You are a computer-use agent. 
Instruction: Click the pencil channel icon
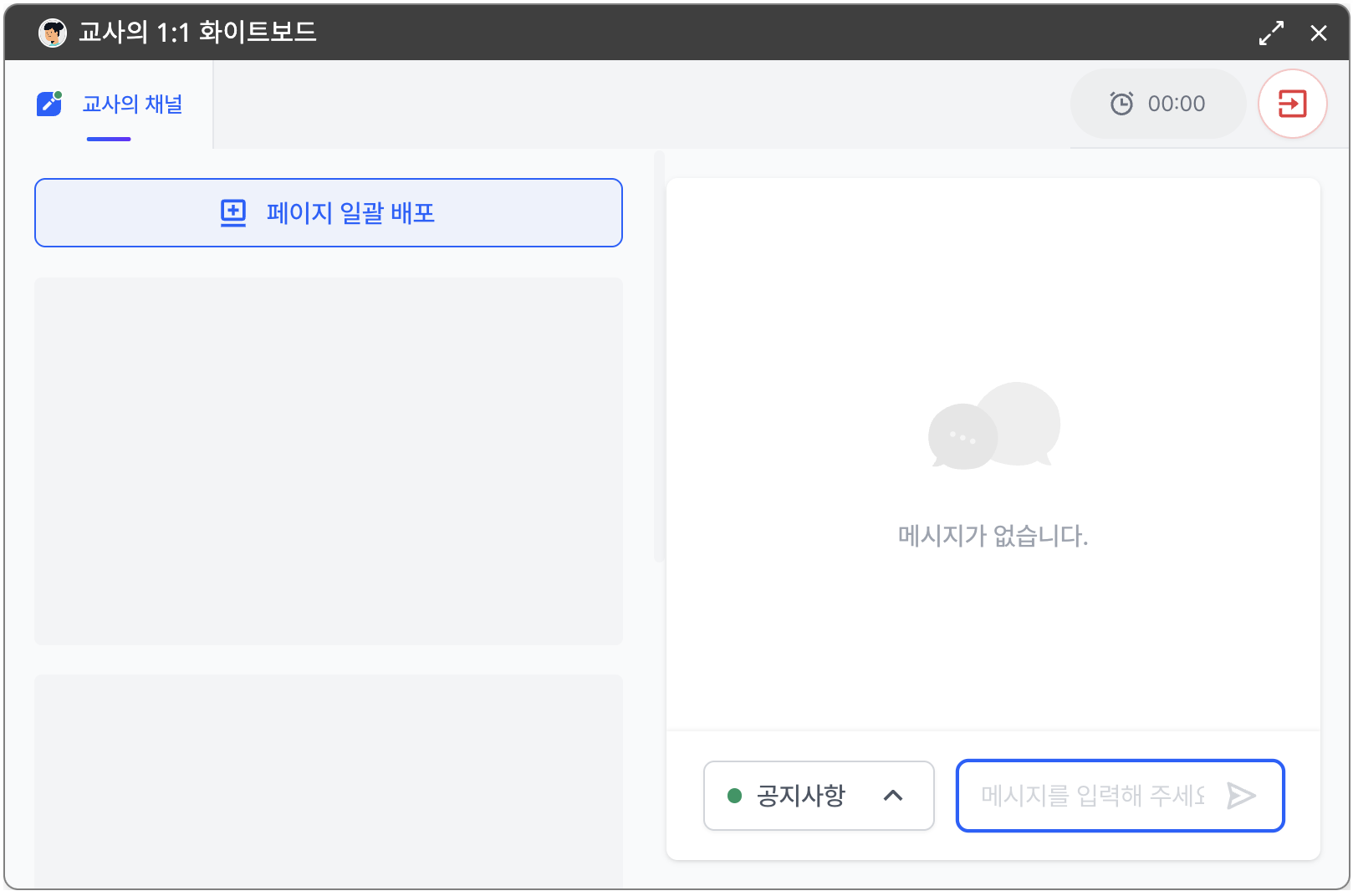click(x=49, y=104)
